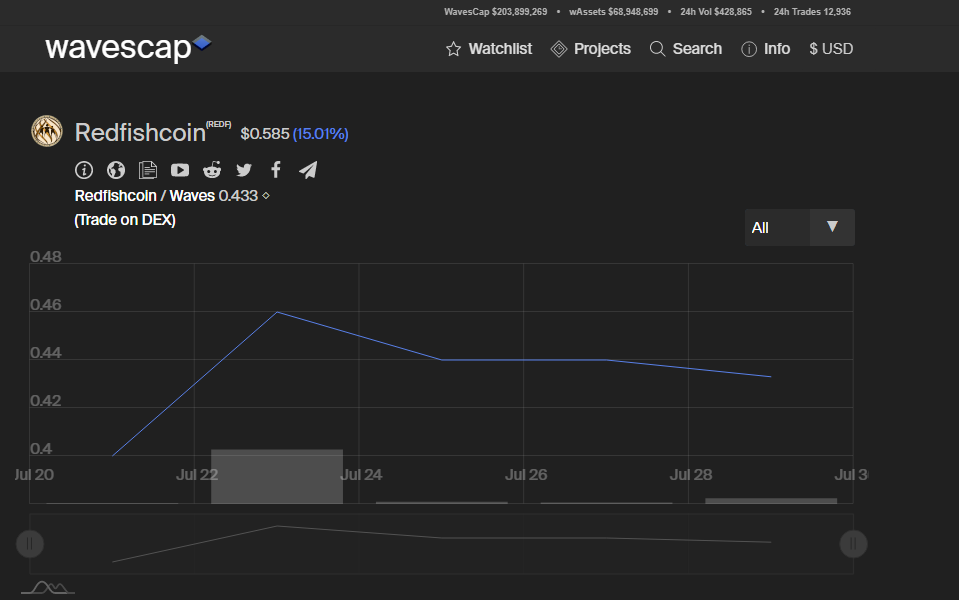Viewport: 959px width, 600px height.
Task: Click the 24h Trades 12,936 stat
Action: click(812, 12)
